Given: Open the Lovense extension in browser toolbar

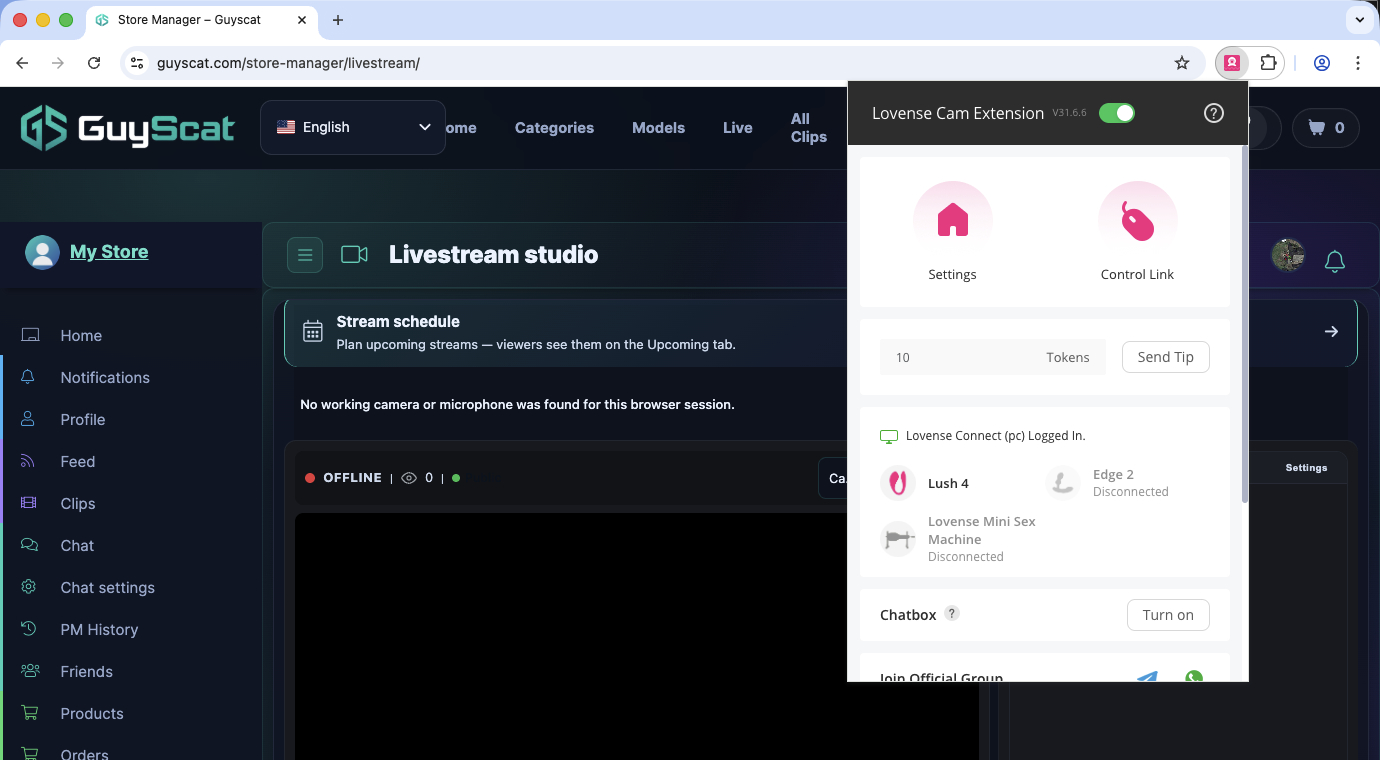Looking at the screenshot, I should (x=1232, y=63).
